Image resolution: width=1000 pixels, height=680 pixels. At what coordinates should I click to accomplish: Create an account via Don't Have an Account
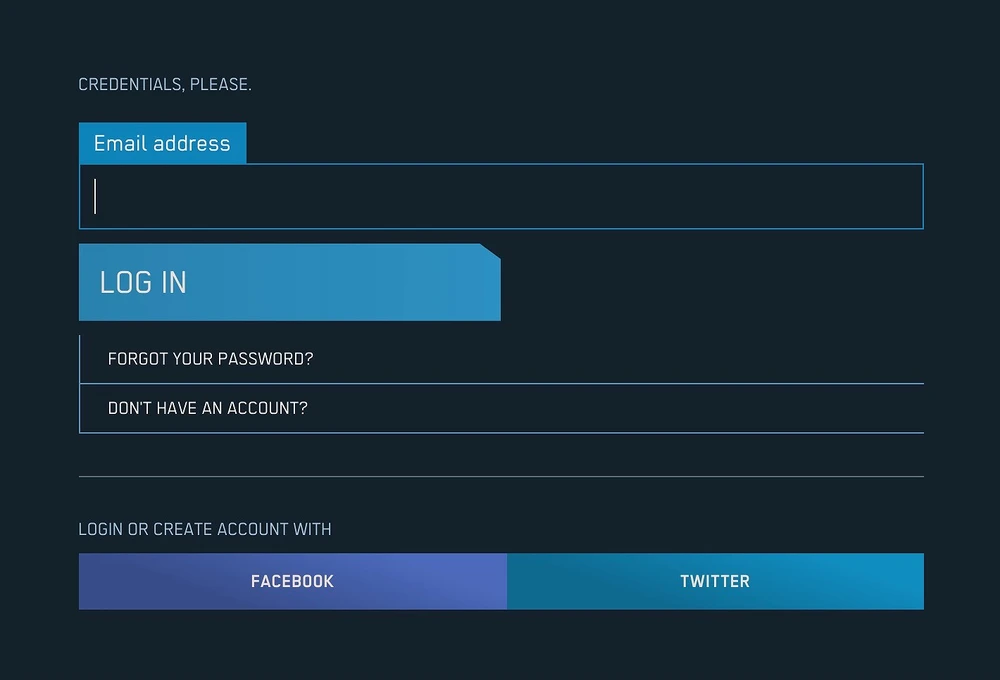click(207, 408)
